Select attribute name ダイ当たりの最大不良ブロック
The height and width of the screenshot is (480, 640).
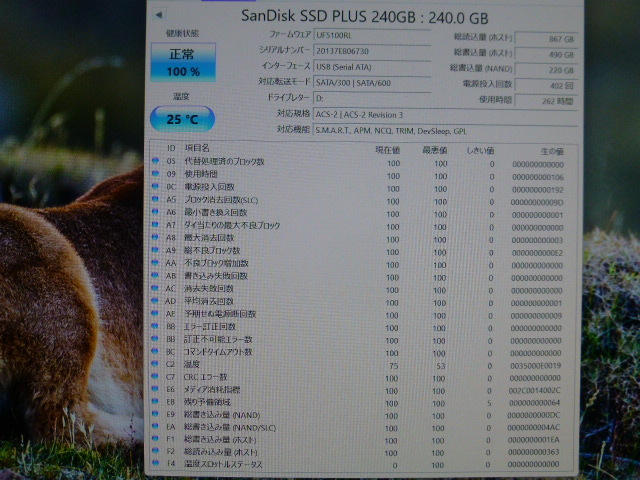(232, 225)
